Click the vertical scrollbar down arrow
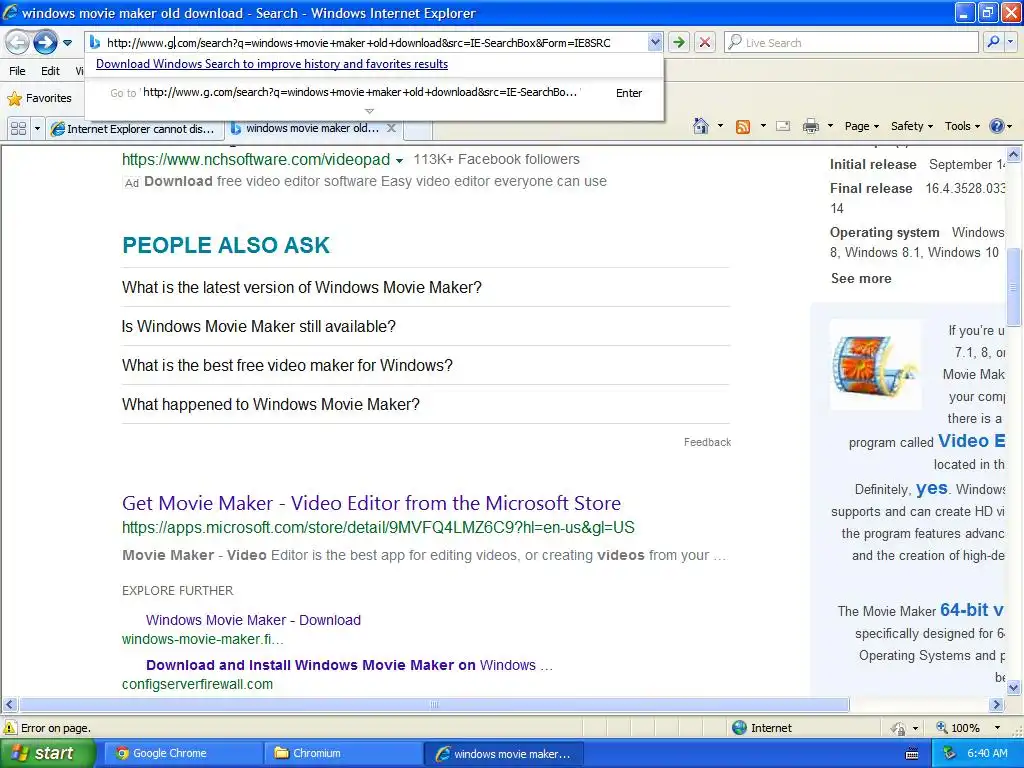This screenshot has width=1024, height=768. click(1014, 687)
